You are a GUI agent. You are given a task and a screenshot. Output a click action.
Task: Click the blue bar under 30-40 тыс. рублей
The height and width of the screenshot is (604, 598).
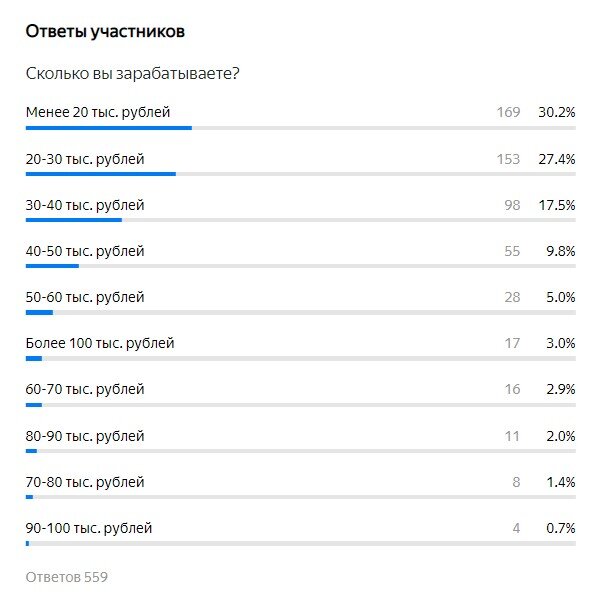pos(74,220)
